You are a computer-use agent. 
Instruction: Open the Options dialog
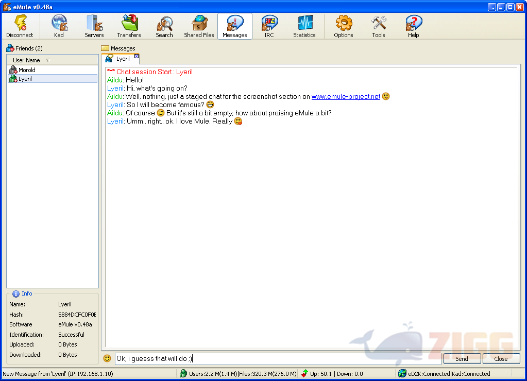coord(343,26)
